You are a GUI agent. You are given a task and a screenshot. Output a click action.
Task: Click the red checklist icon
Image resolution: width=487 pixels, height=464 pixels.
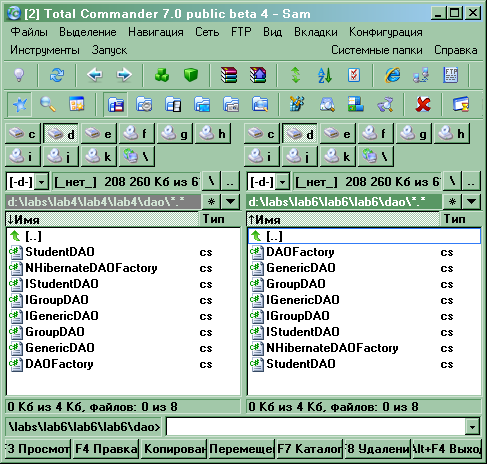click(x=354, y=75)
